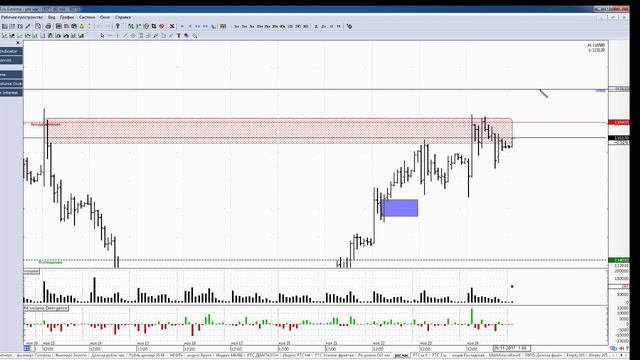The height and width of the screenshot is (360, 640).
Task: Select the text label T tool
Action: pos(179,36)
